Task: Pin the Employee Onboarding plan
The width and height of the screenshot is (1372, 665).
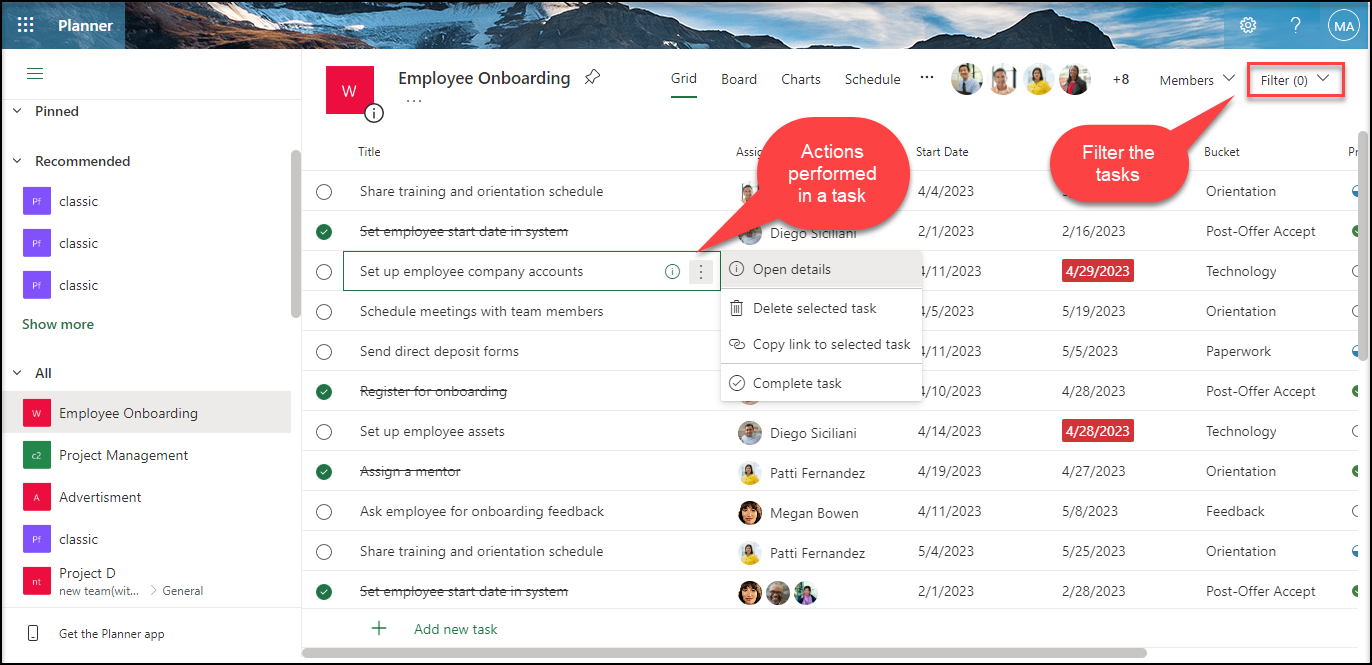Action: click(592, 76)
